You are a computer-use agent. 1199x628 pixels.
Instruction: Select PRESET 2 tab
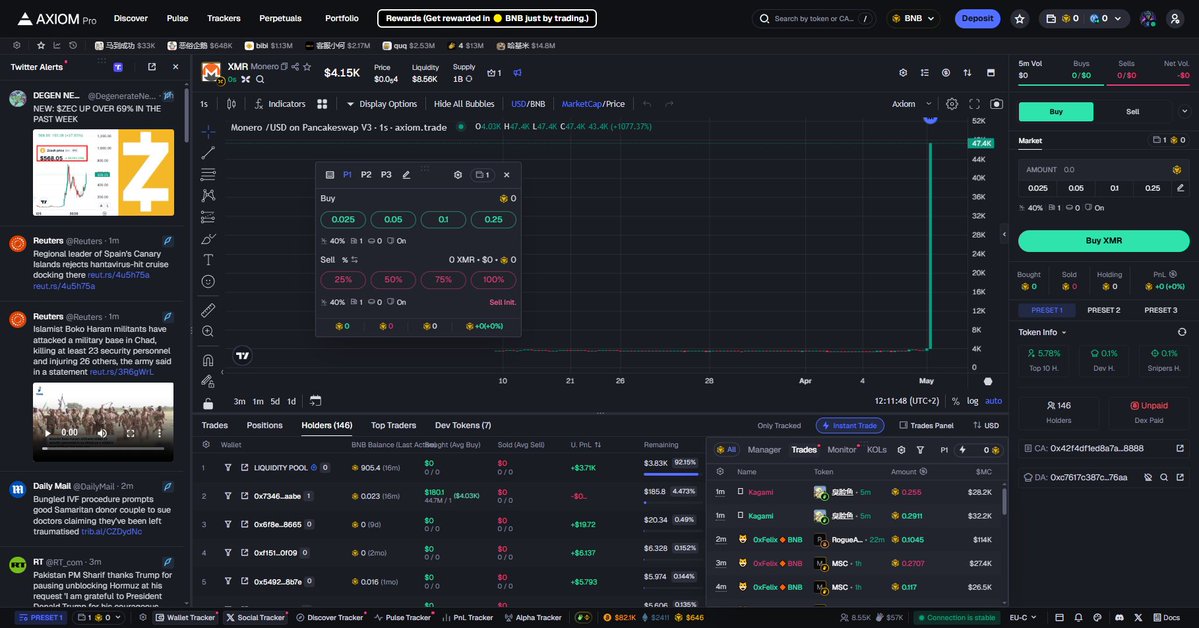pos(1103,310)
